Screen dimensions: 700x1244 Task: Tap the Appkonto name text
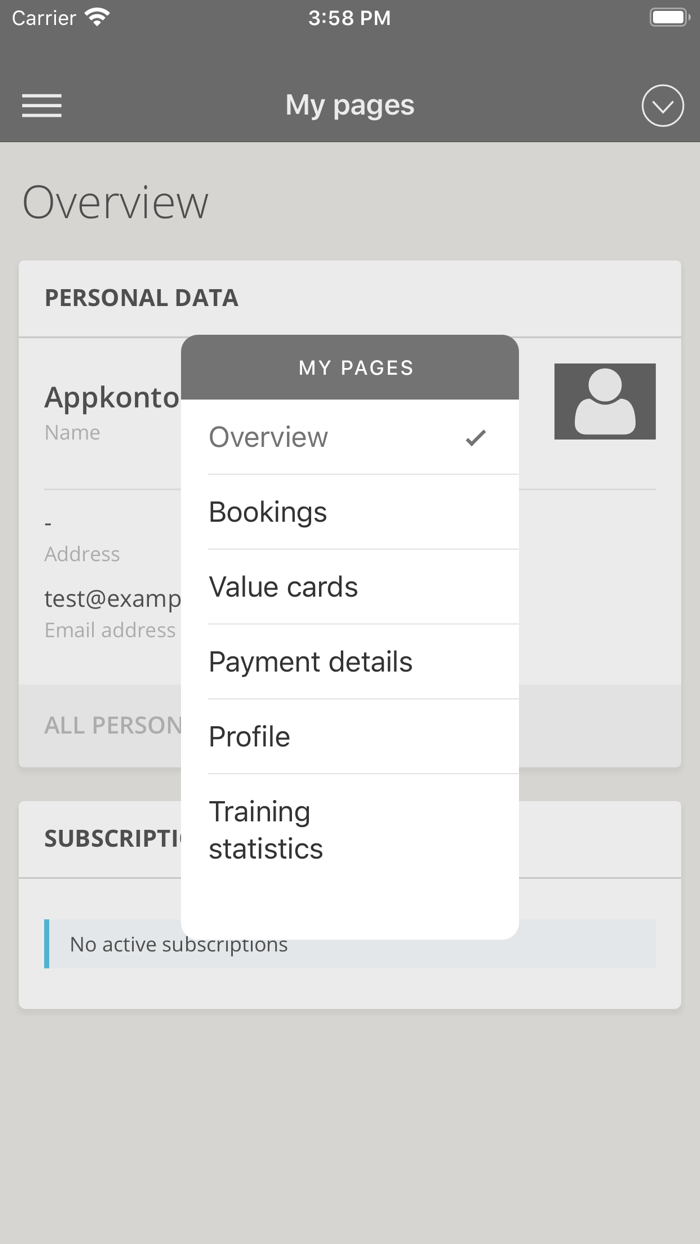(112, 398)
